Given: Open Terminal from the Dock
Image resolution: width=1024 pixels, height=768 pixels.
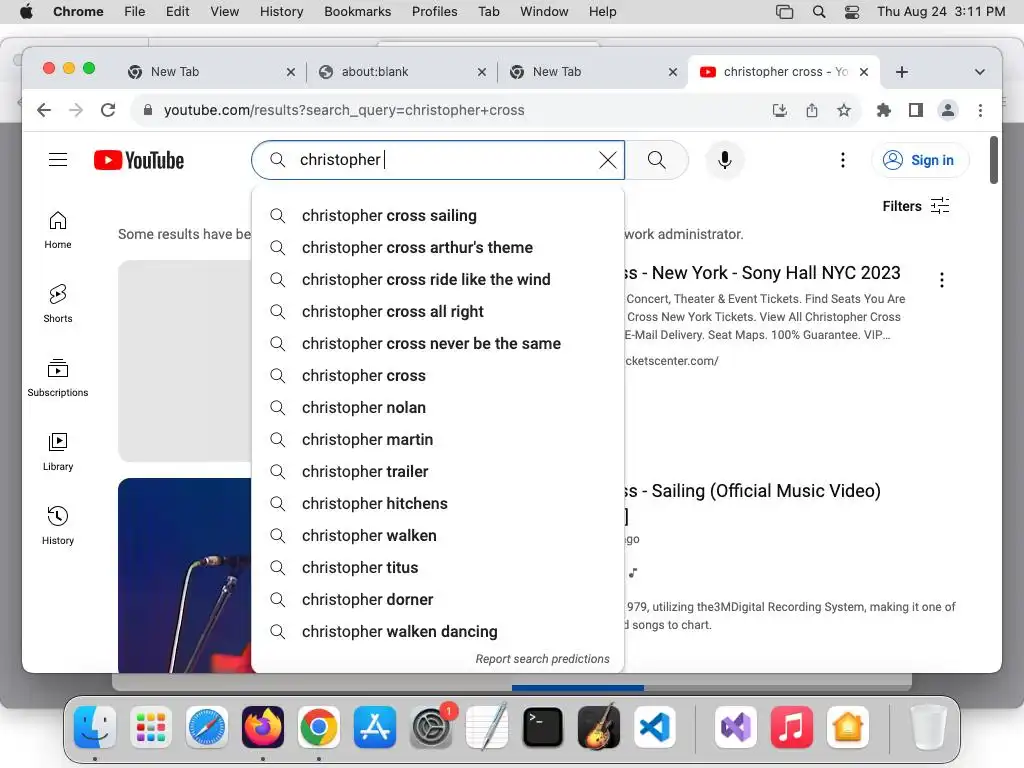Looking at the screenshot, I should (542, 727).
